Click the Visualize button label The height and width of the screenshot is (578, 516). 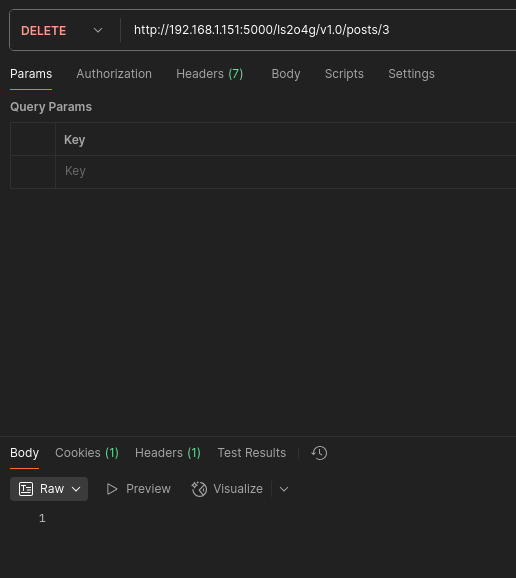tap(238, 489)
